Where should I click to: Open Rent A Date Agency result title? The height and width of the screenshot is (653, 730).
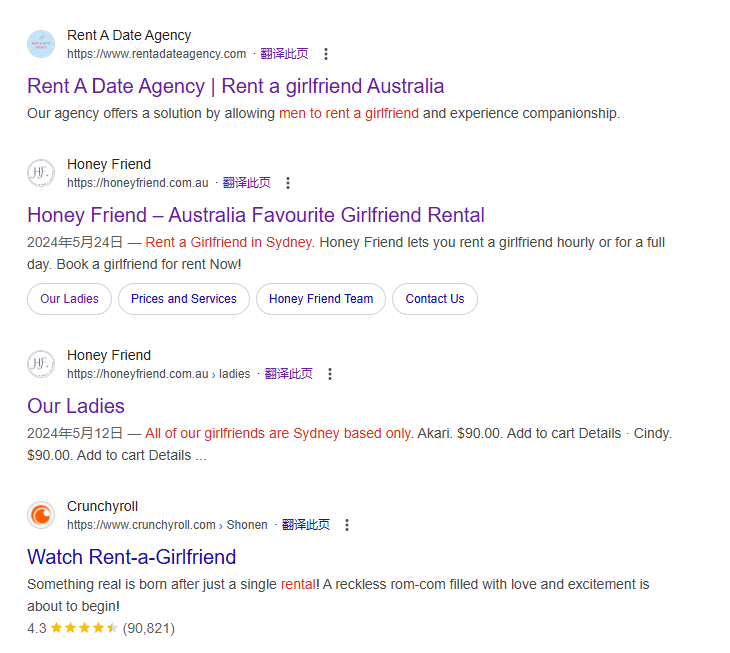coord(236,86)
